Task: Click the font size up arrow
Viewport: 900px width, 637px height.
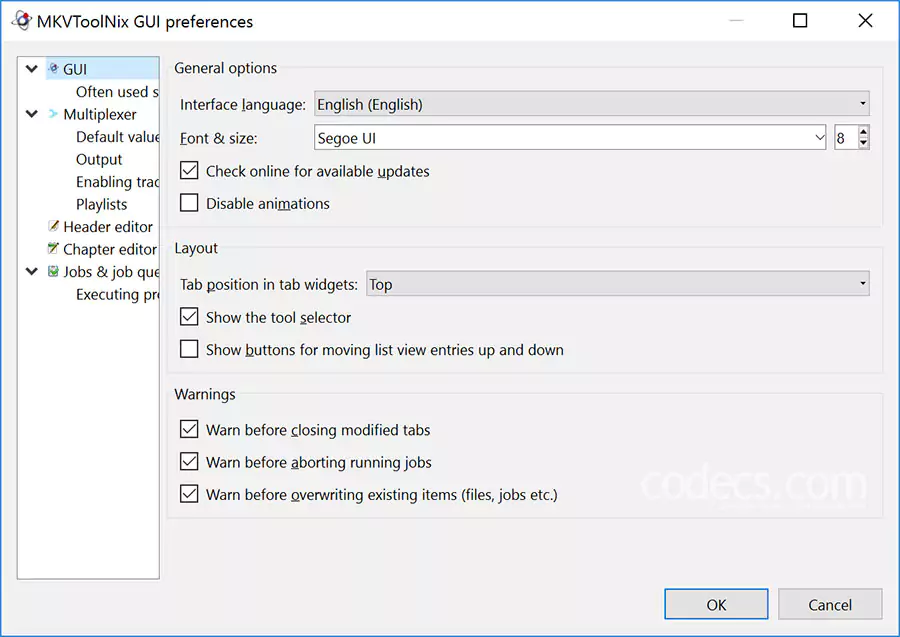Action: coord(862,131)
